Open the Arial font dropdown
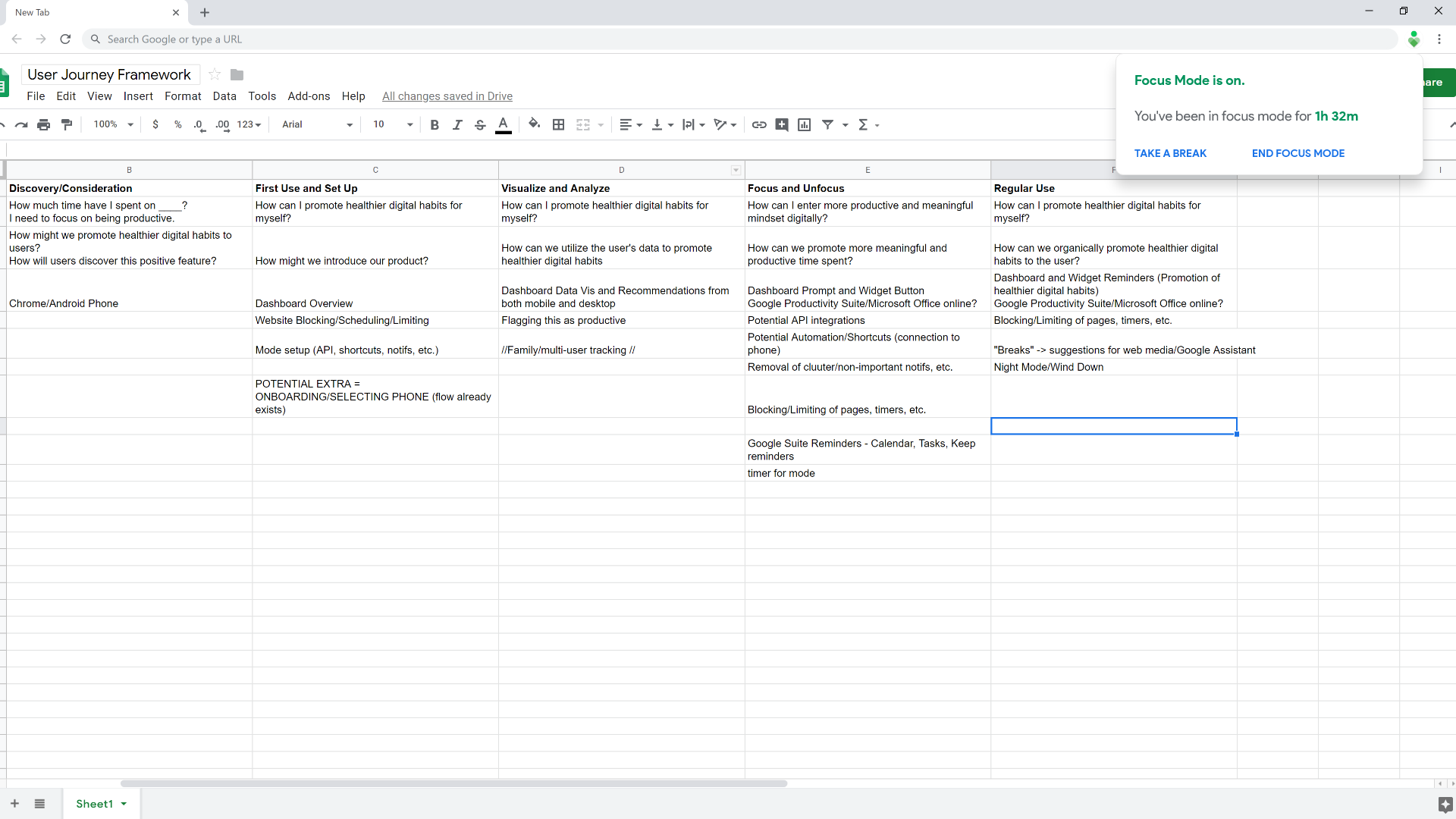This screenshot has height=819, width=1456. tap(317, 125)
